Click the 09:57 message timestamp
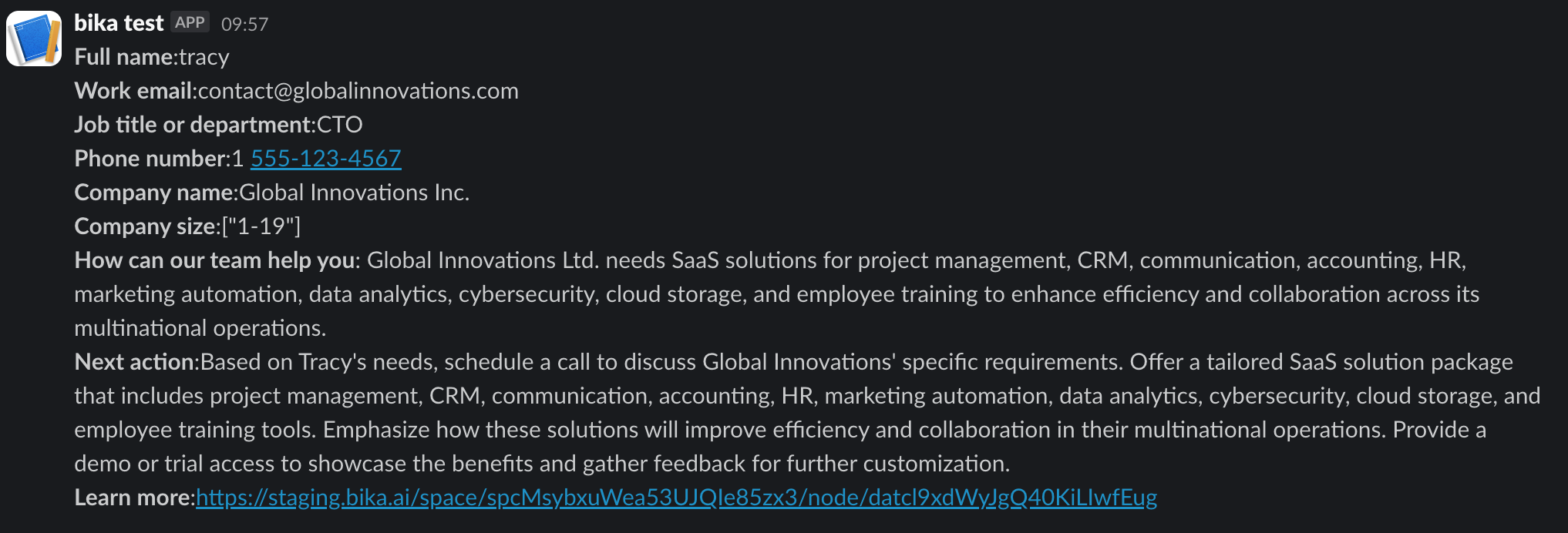The image size is (1568, 533). 244,25
